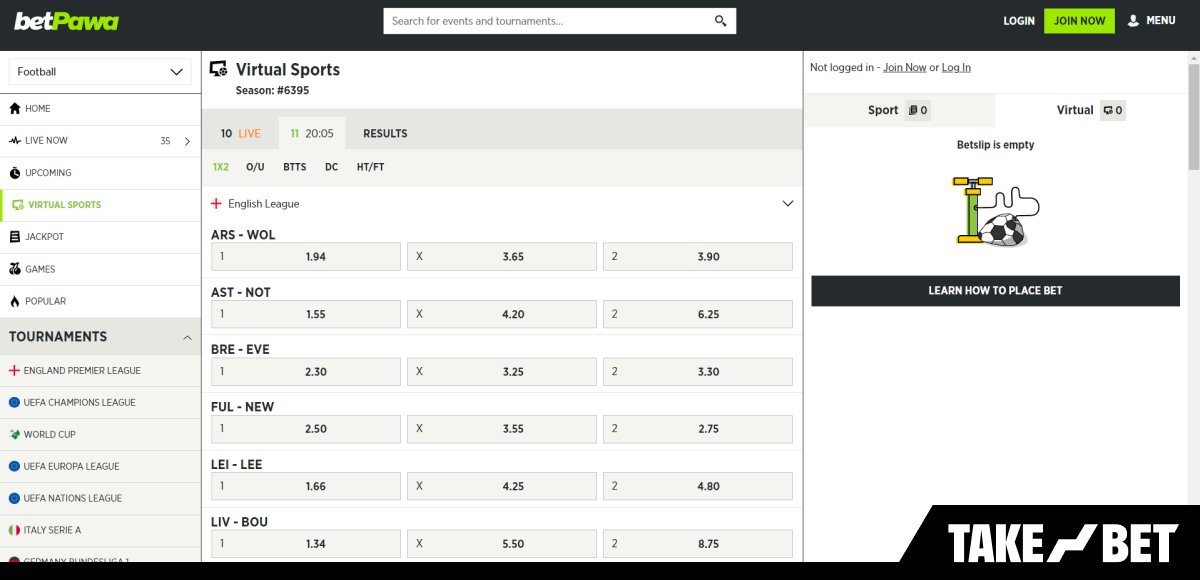The image size is (1200, 580).
Task: Click the betPawa logo
Action: pos(66,21)
